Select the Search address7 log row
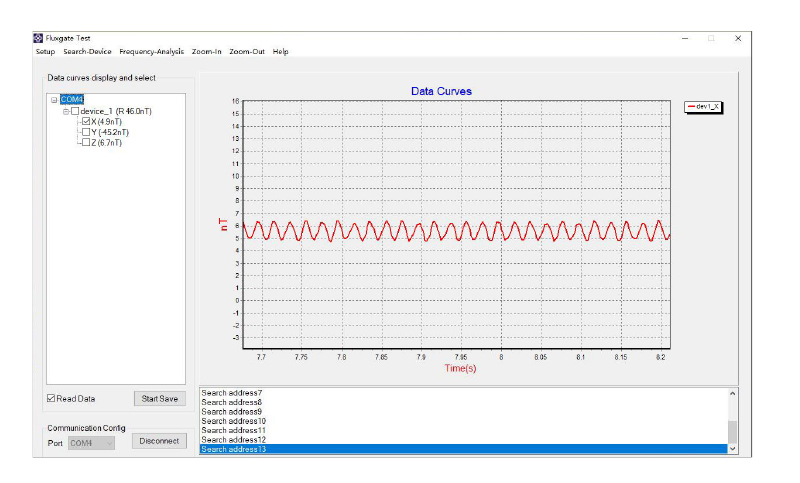 point(463,393)
